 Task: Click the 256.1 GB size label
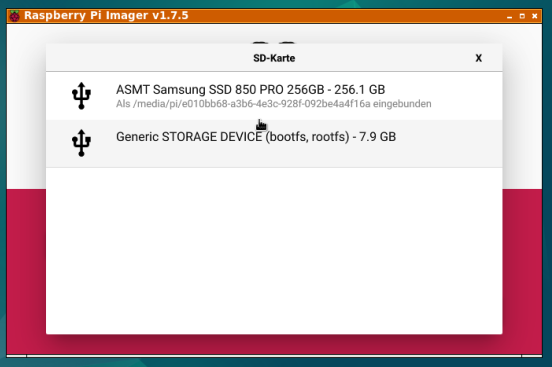click(359, 90)
